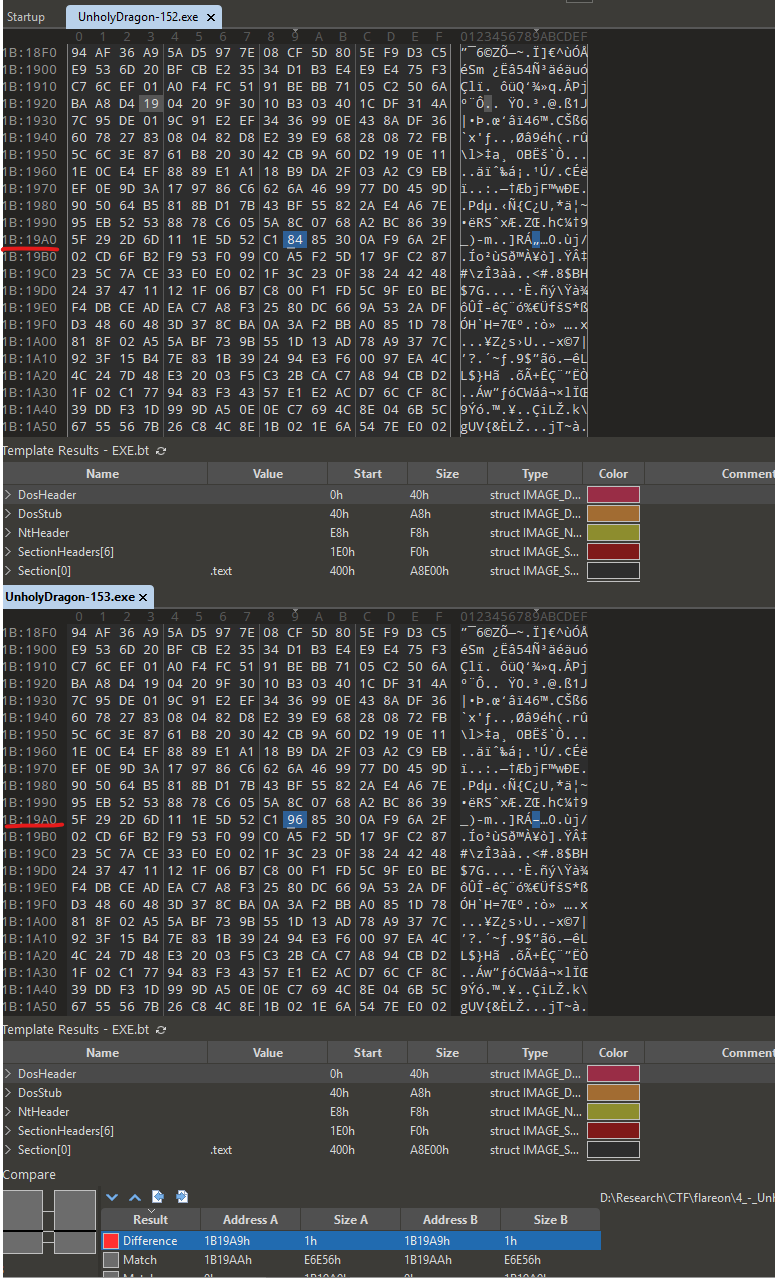Go to next difference arrow in Compare
775x1278 pixels.
(112, 1197)
